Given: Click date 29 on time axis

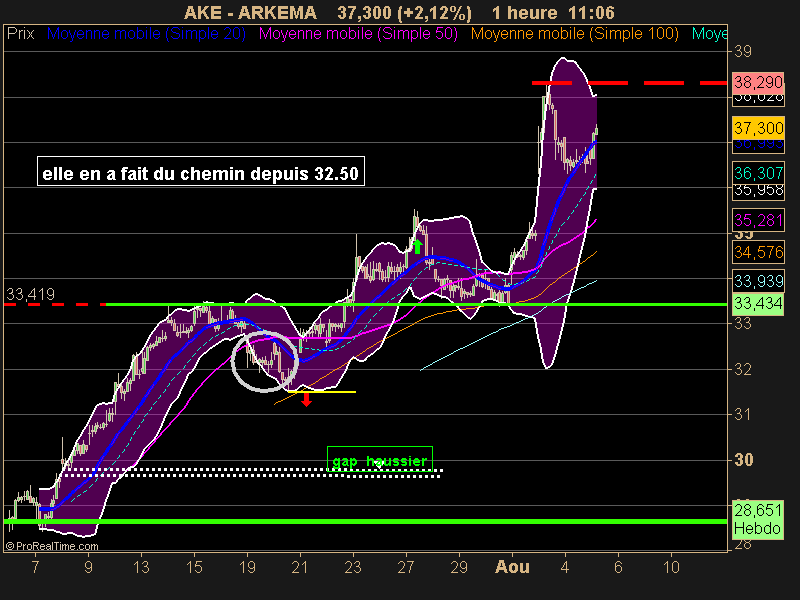Looking at the screenshot, I should tap(459, 567).
